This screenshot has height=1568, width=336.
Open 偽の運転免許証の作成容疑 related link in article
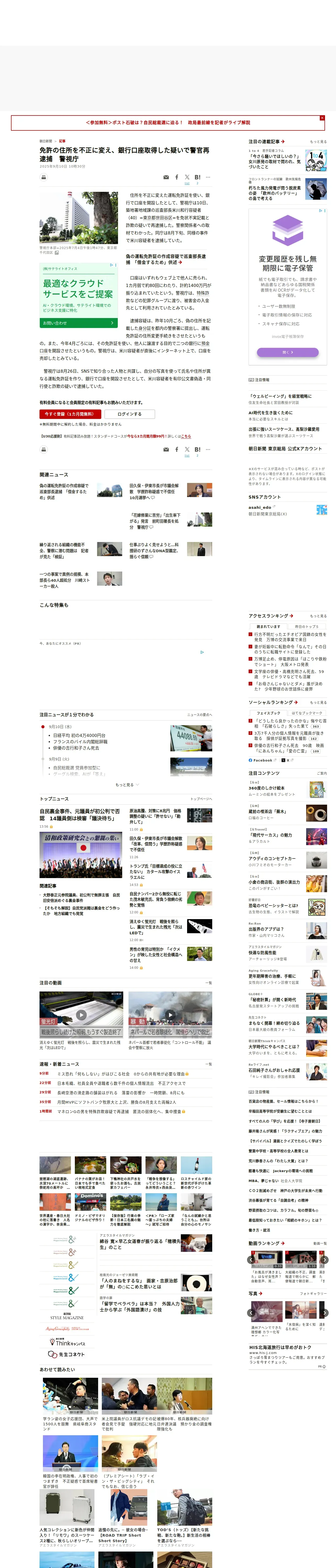[x=166, y=259]
